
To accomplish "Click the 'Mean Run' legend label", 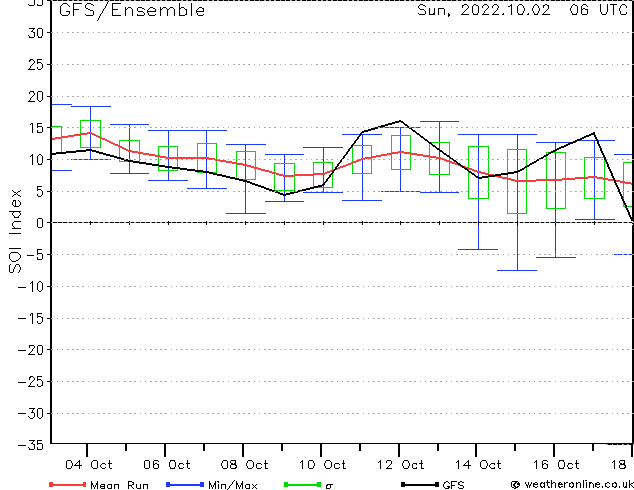I will pos(119,485).
